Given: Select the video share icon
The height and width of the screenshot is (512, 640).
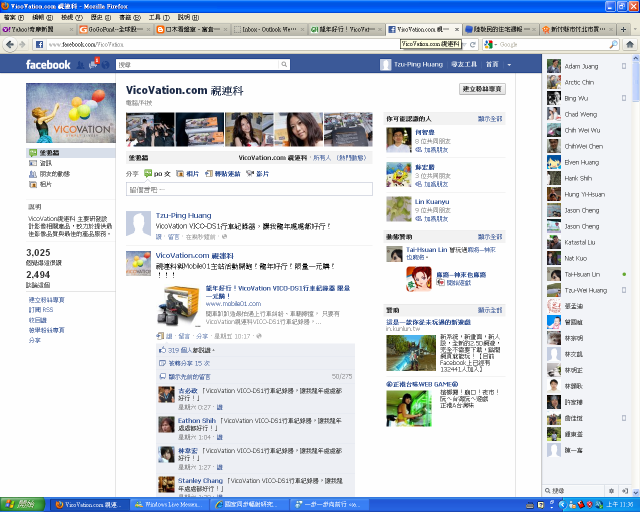Looking at the screenshot, I should click(x=250, y=174).
